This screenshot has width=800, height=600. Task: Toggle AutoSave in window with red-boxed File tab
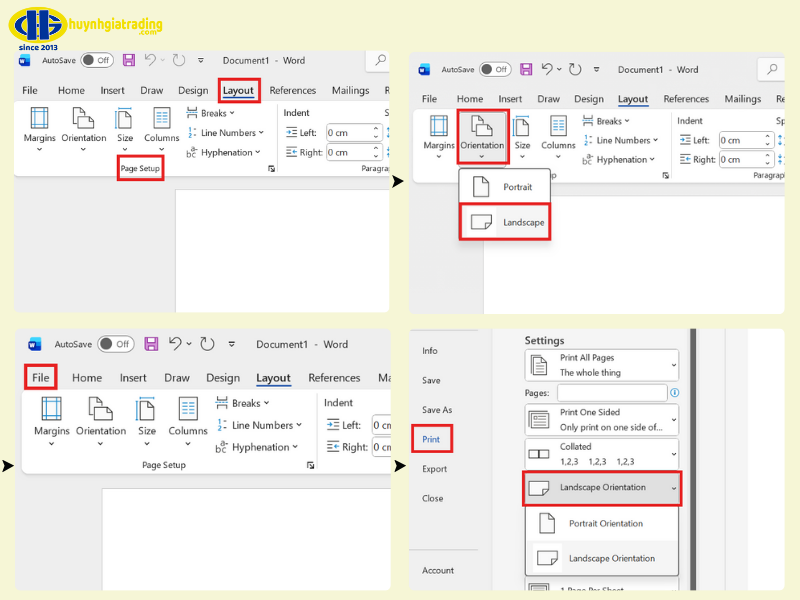pos(116,344)
